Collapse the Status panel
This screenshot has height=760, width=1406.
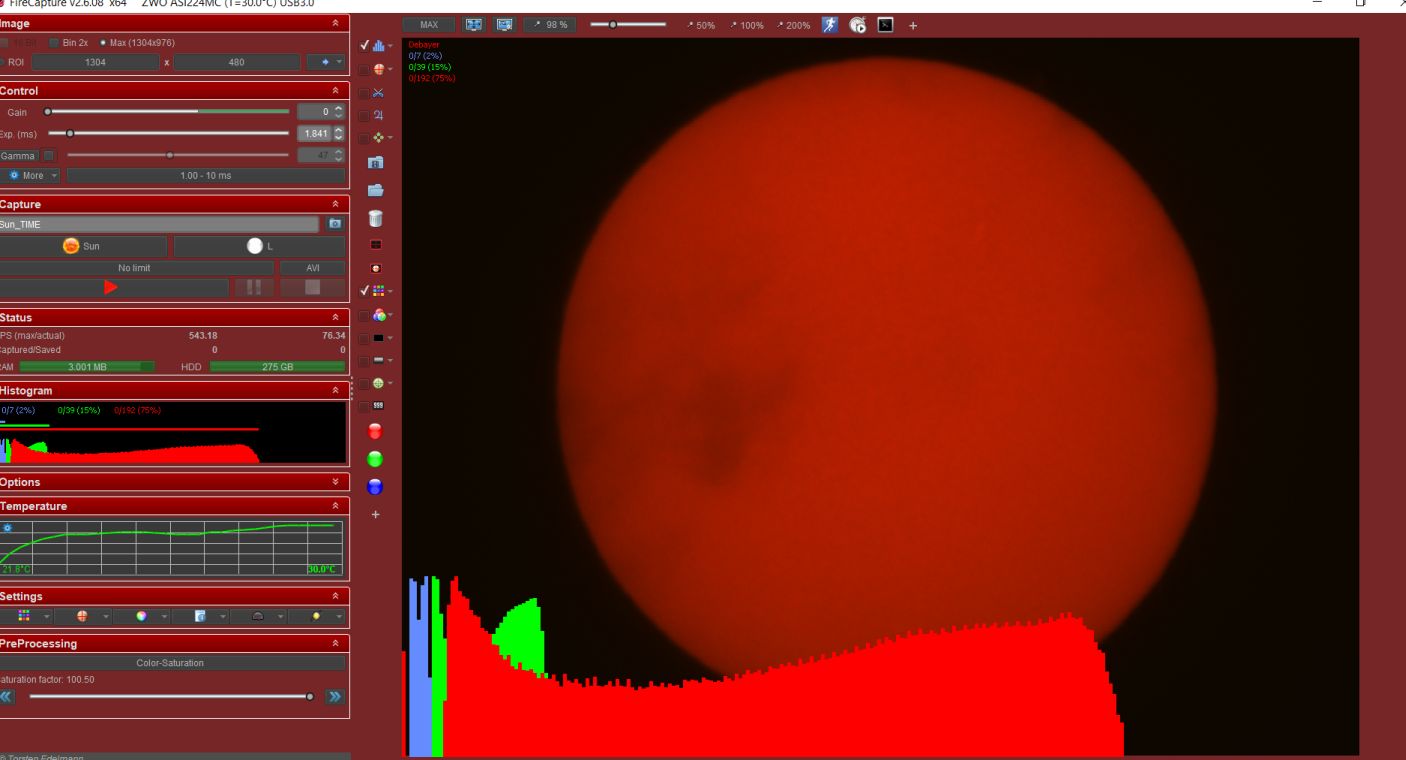[335, 317]
